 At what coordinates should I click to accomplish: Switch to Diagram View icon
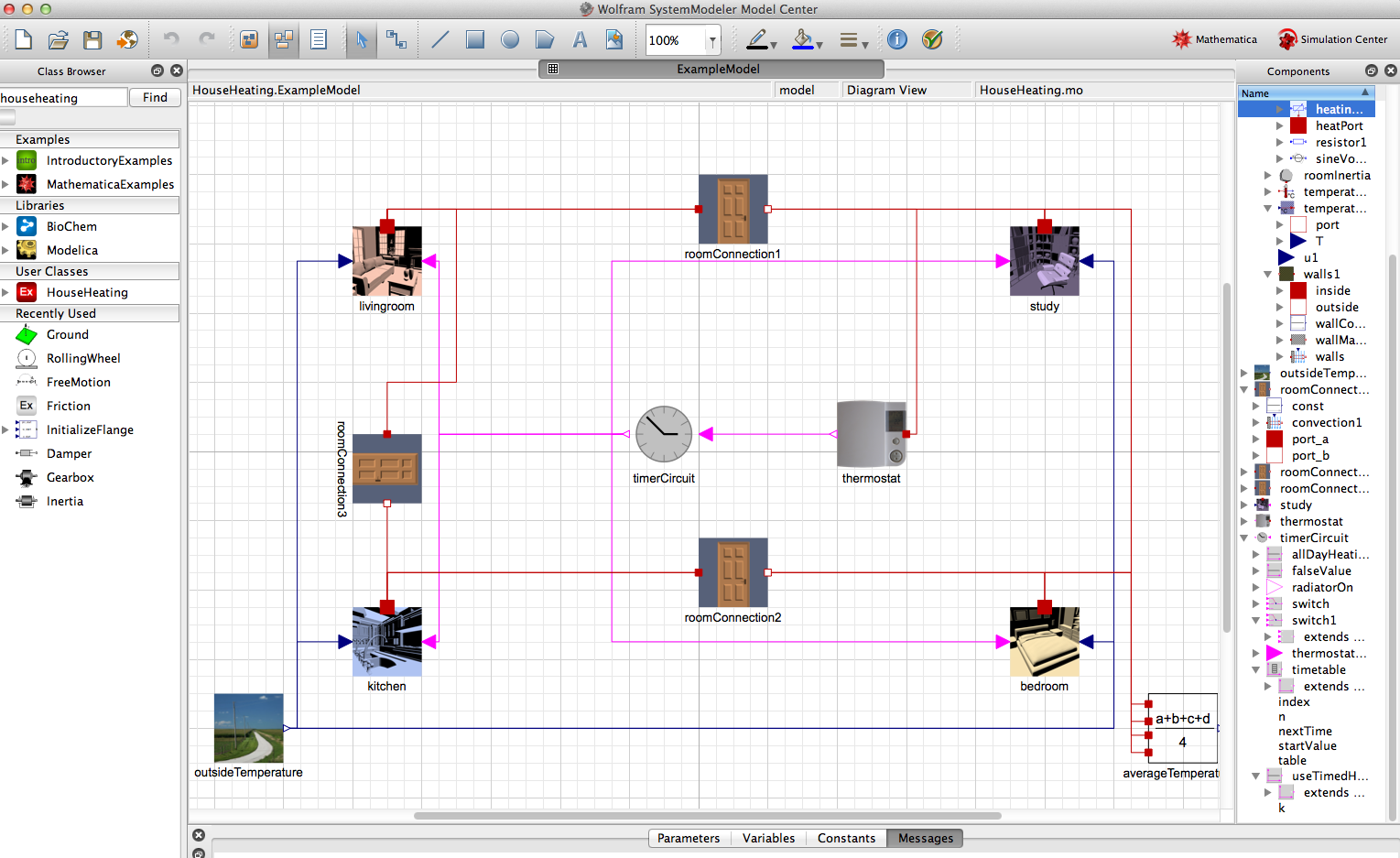[x=284, y=39]
